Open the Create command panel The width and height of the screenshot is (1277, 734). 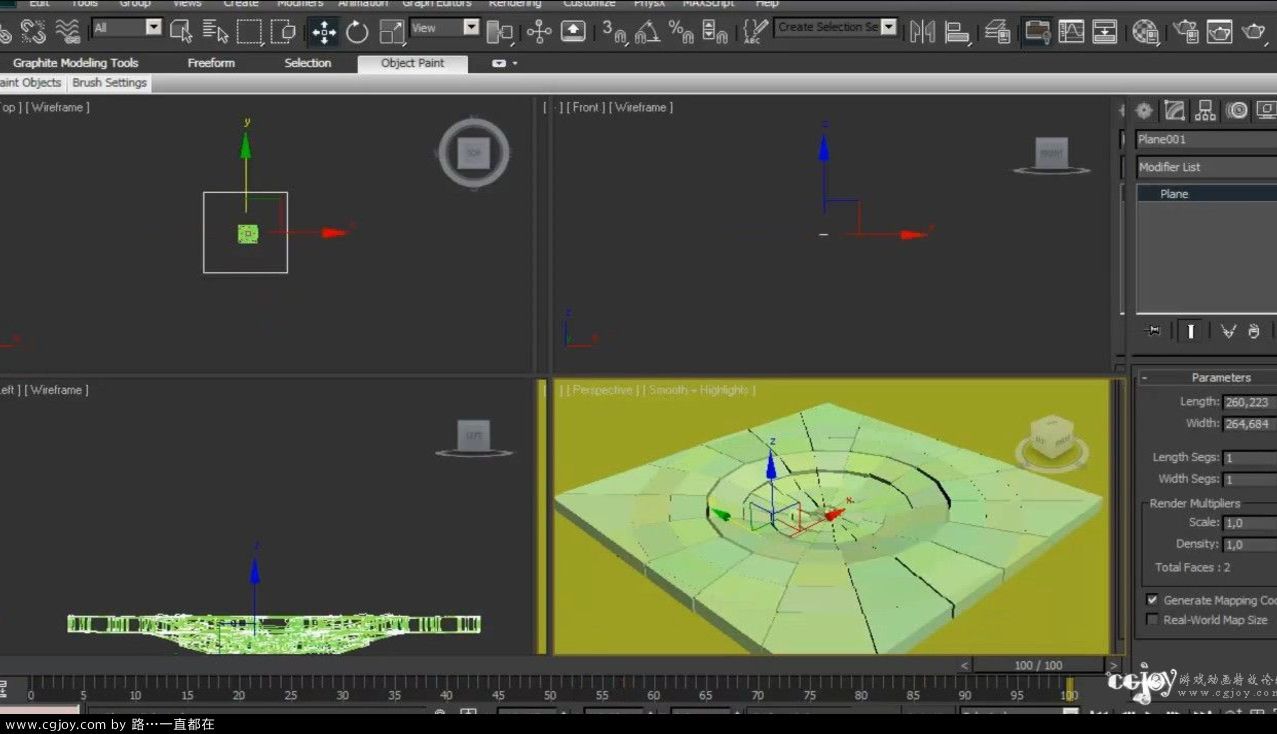click(x=1144, y=110)
